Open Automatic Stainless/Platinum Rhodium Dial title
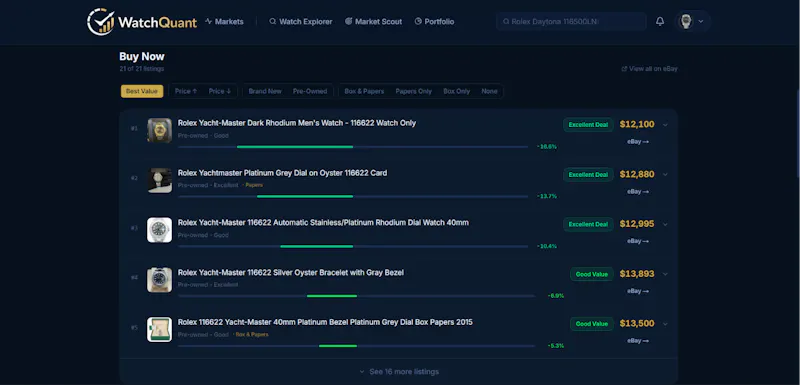 click(x=323, y=222)
